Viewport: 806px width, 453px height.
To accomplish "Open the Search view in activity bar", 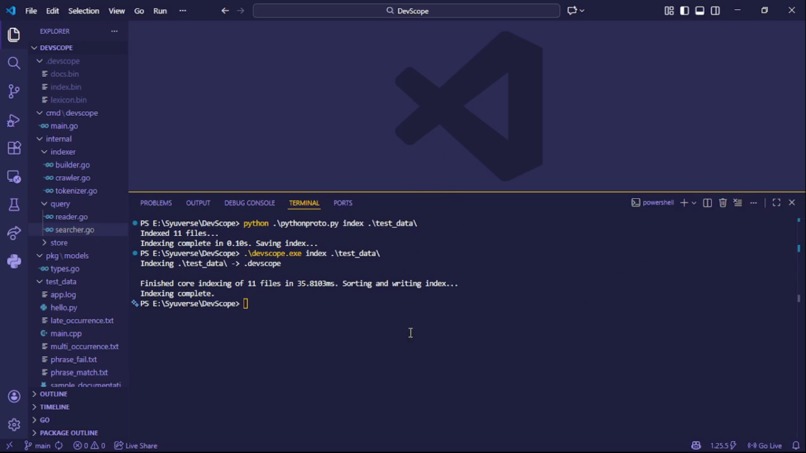I will [14, 63].
